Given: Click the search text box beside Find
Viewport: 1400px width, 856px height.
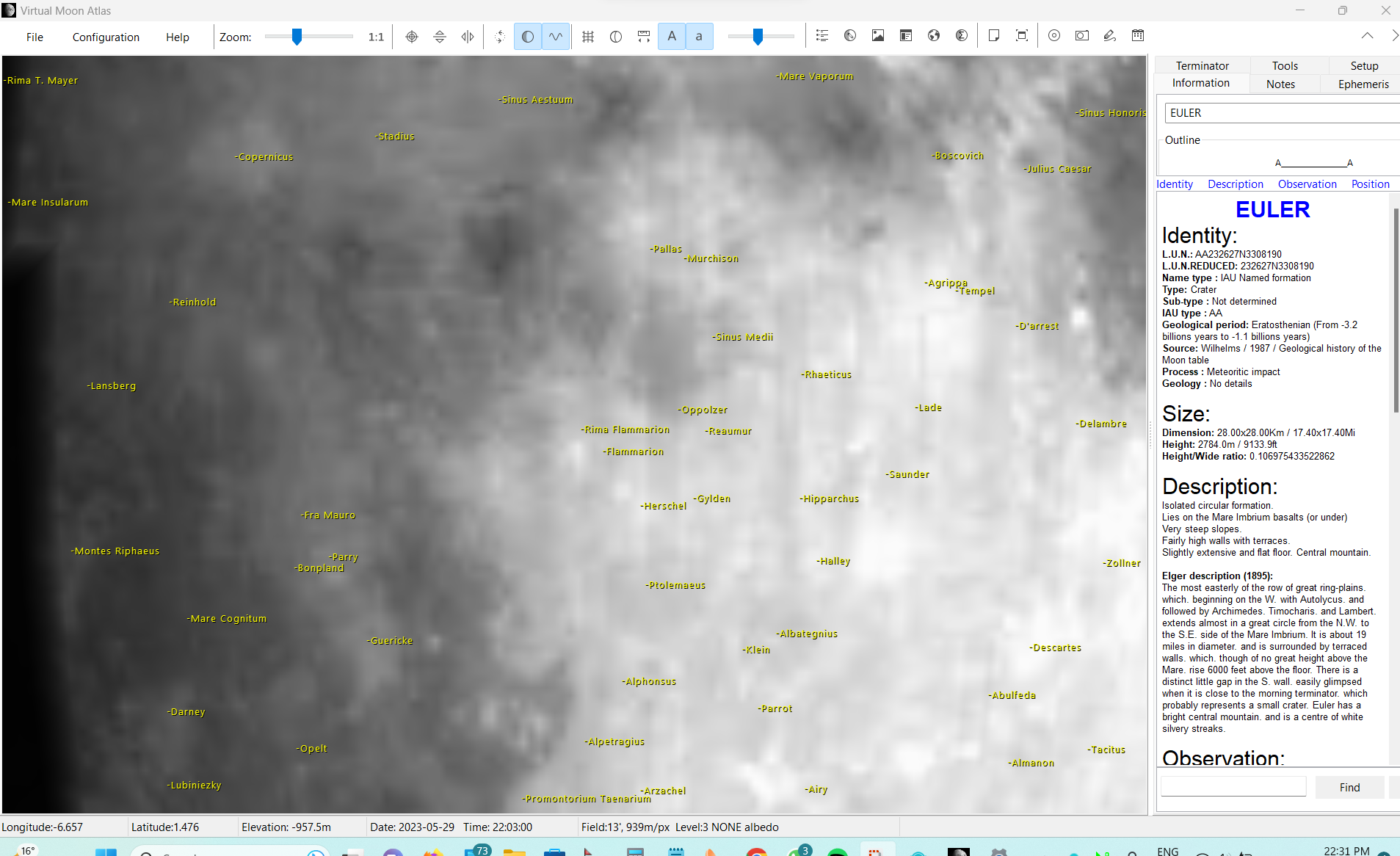Looking at the screenshot, I should pos(1233,787).
